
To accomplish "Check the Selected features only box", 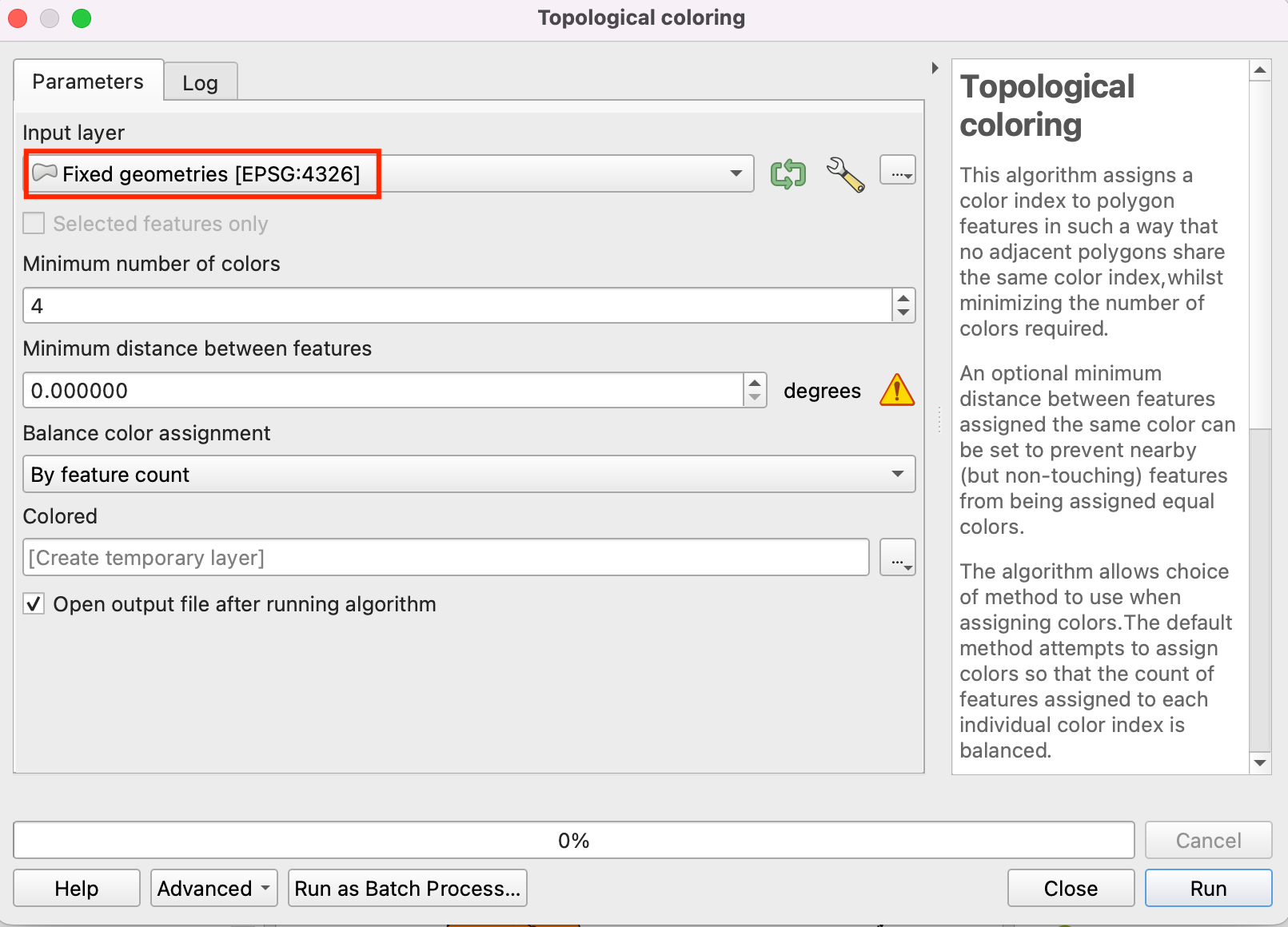I will (x=34, y=224).
